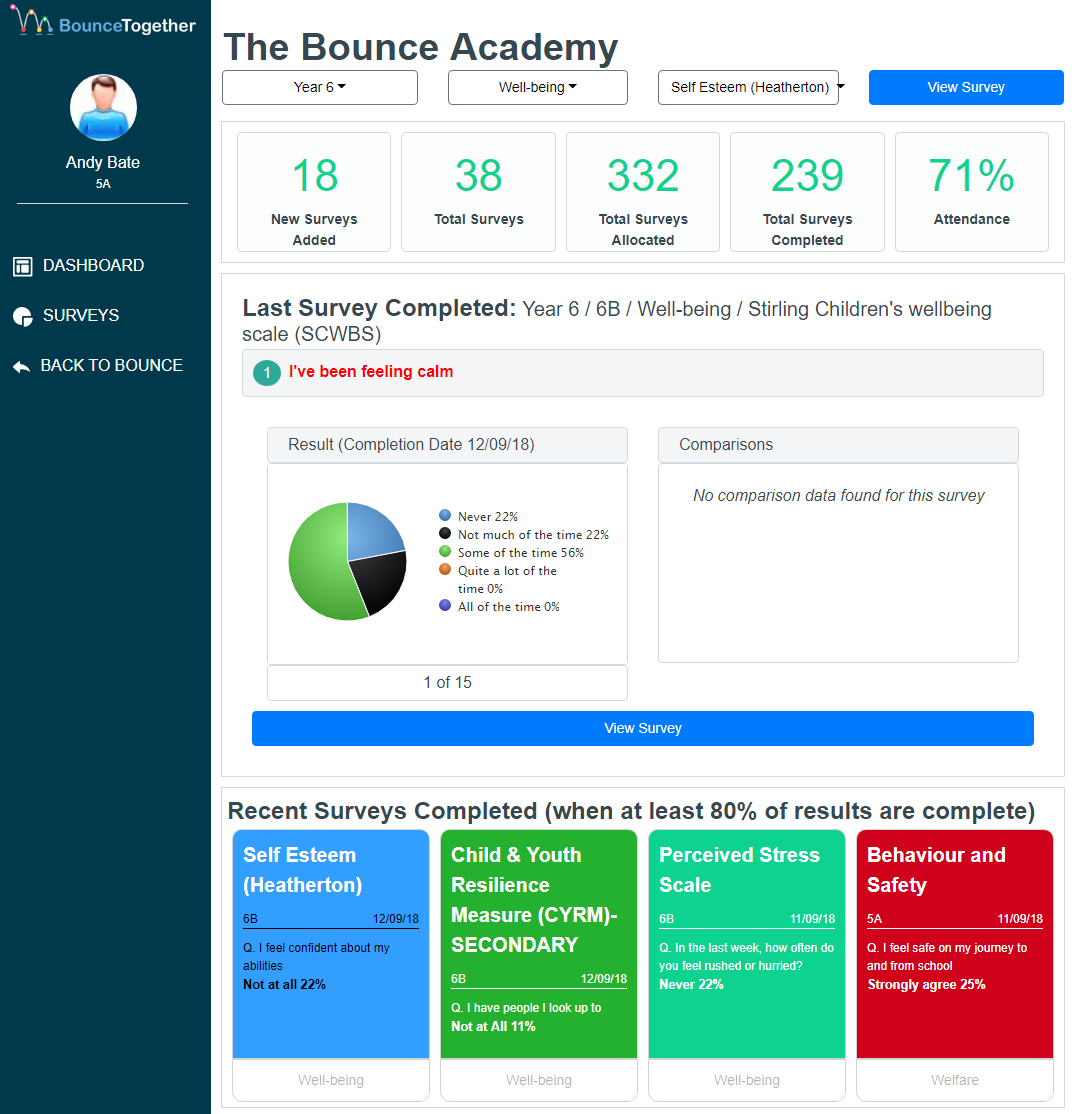This screenshot has width=1075, height=1114.
Task: Click The Bounce Academy heading
Action: [x=421, y=47]
